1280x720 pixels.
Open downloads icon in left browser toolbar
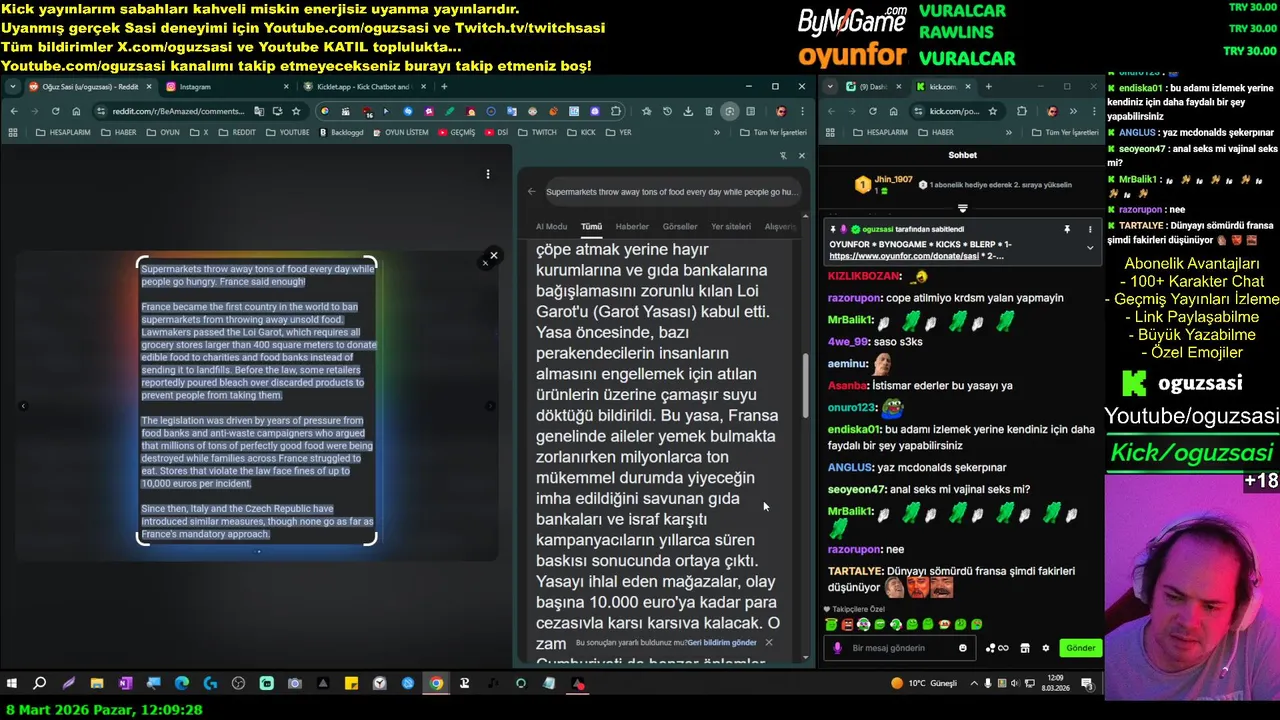pos(688,111)
